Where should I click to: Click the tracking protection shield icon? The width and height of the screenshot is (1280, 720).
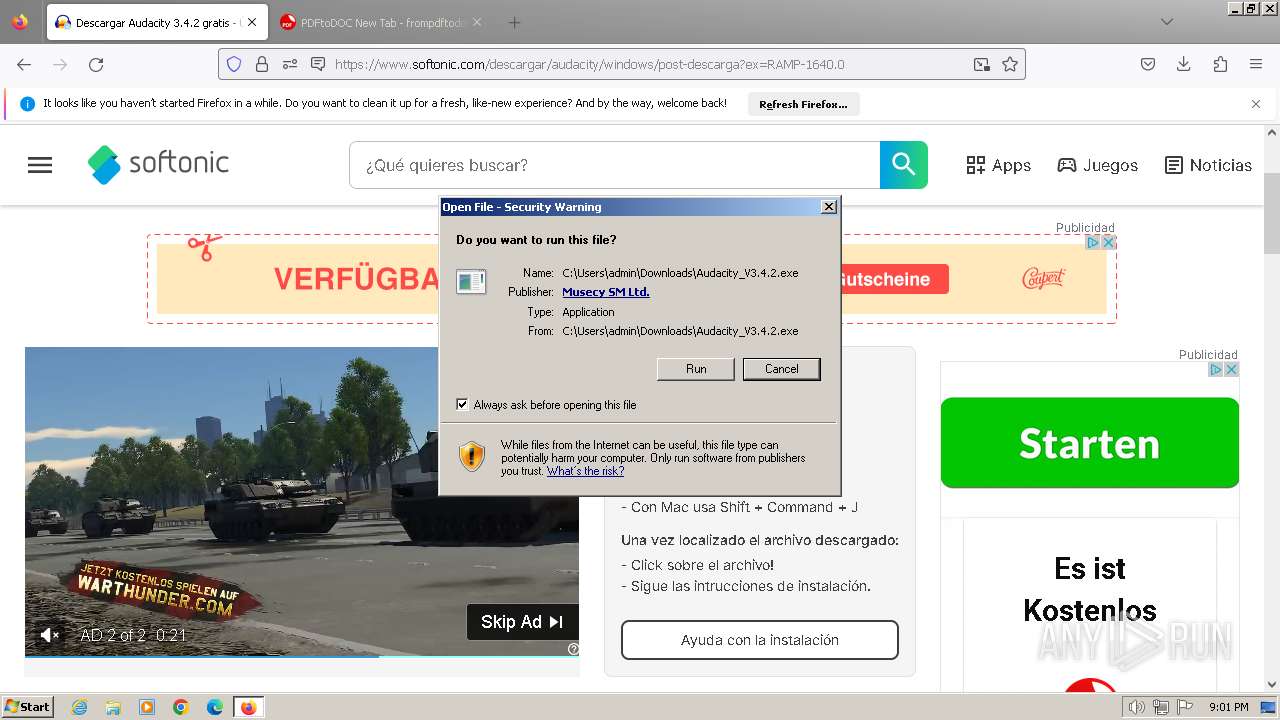[x=234, y=64]
